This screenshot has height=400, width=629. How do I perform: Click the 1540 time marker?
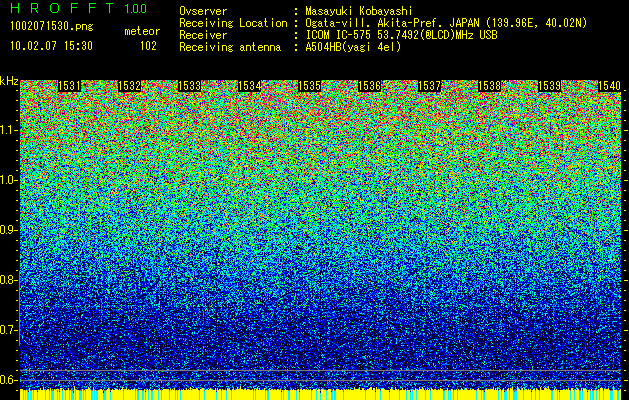(x=609, y=86)
